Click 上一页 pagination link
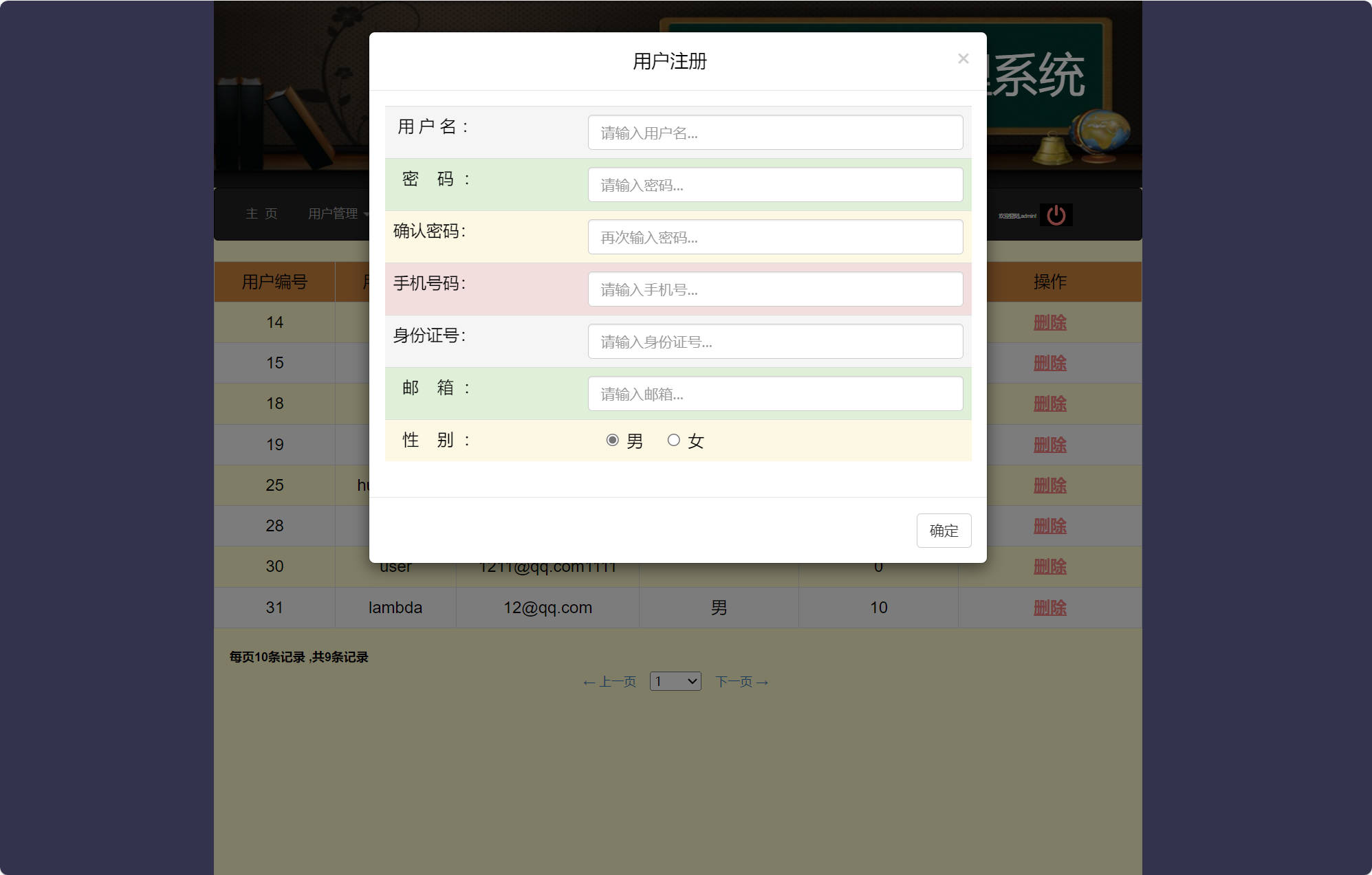The height and width of the screenshot is (875, 1372). [x=609, y=681]
